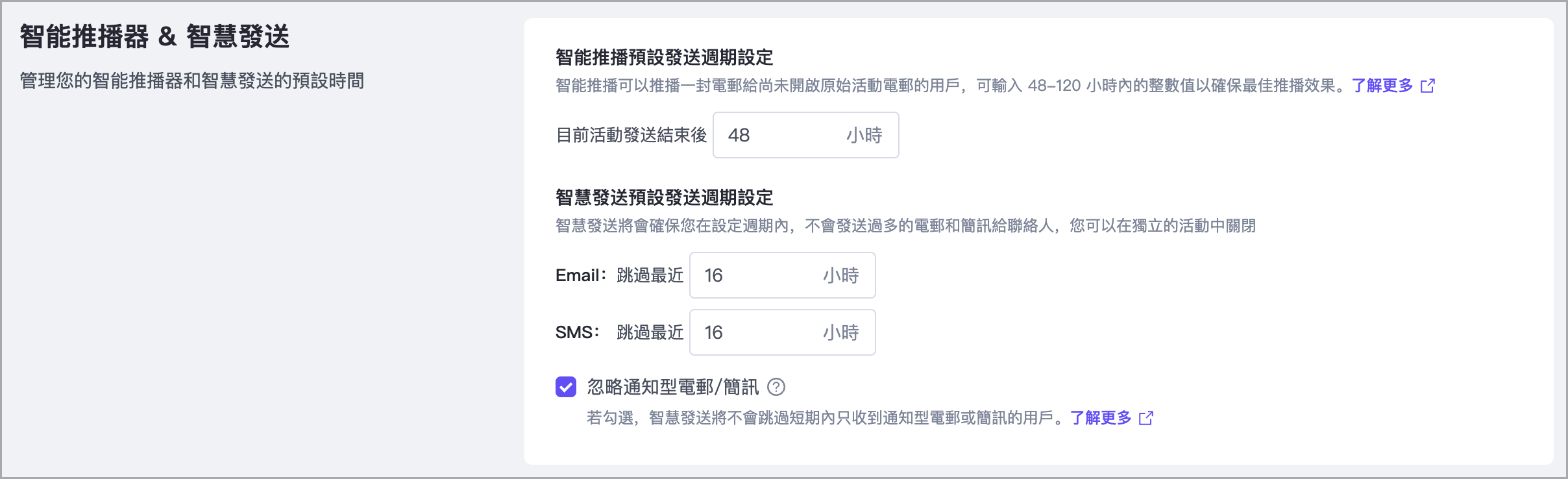Click the 智能推播預設發送週期設定 heading

(664, 57)
